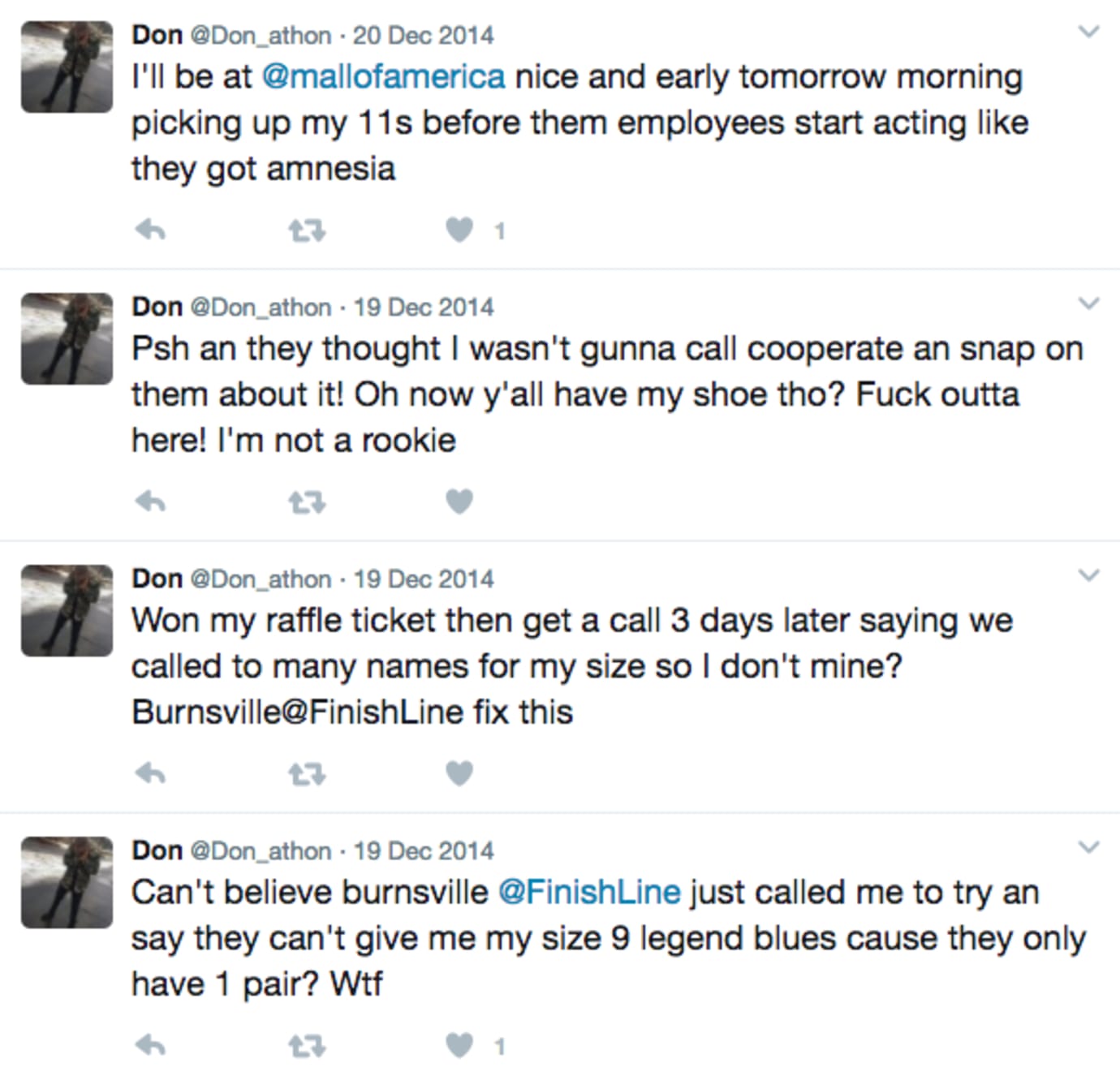Open the @mallofamerica mention link
The width and height of the screenshot is (1120, 1076).
coord(384,78)
